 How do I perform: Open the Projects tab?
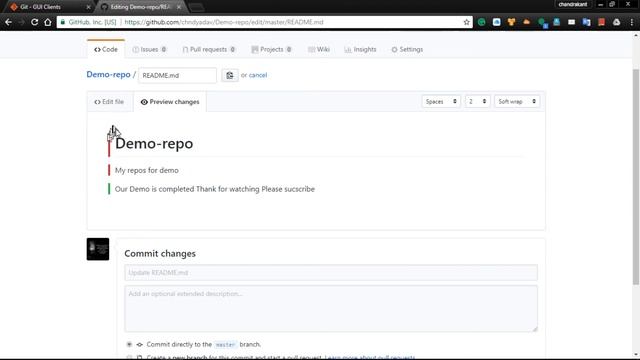click(271, 49)
